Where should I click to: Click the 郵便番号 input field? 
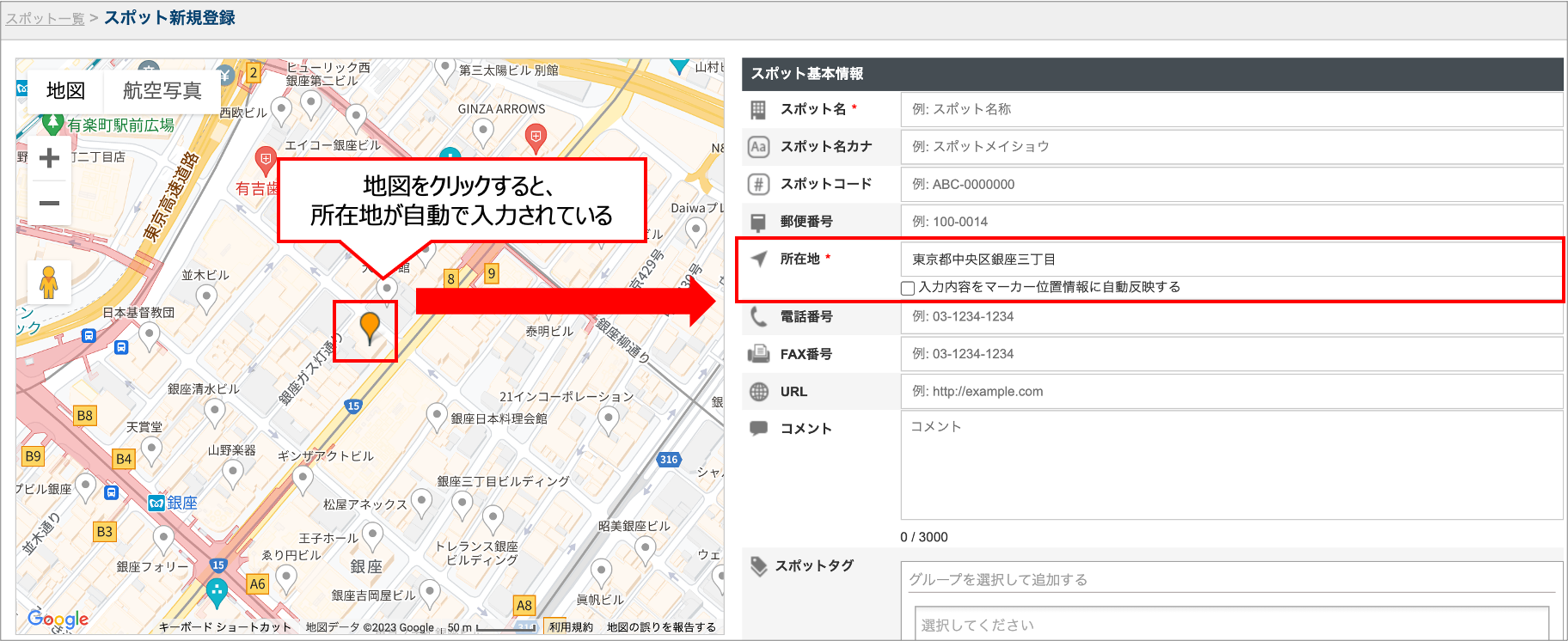pos(1231,222)
